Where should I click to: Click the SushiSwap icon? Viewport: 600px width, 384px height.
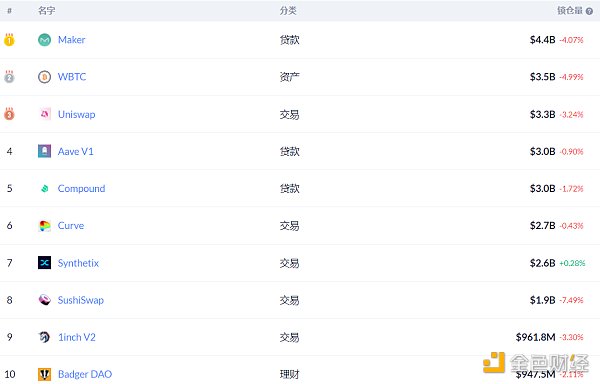(45, 300)
